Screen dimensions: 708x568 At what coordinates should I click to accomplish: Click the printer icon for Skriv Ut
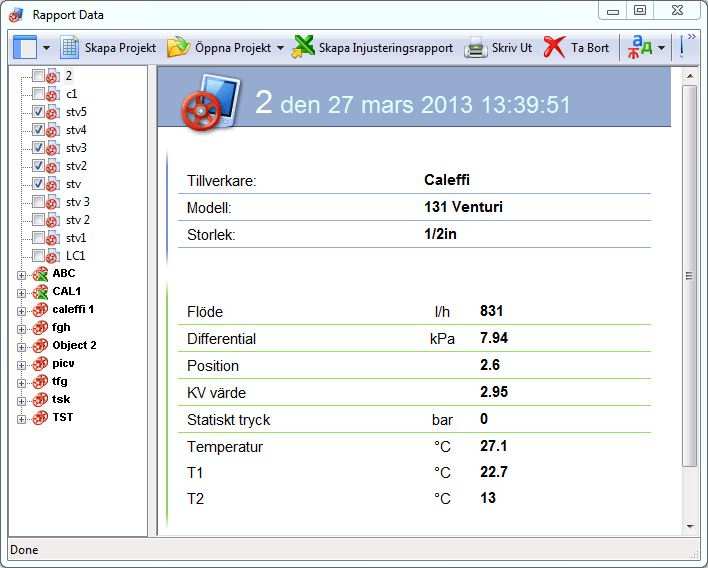click(x=475, y=47)
